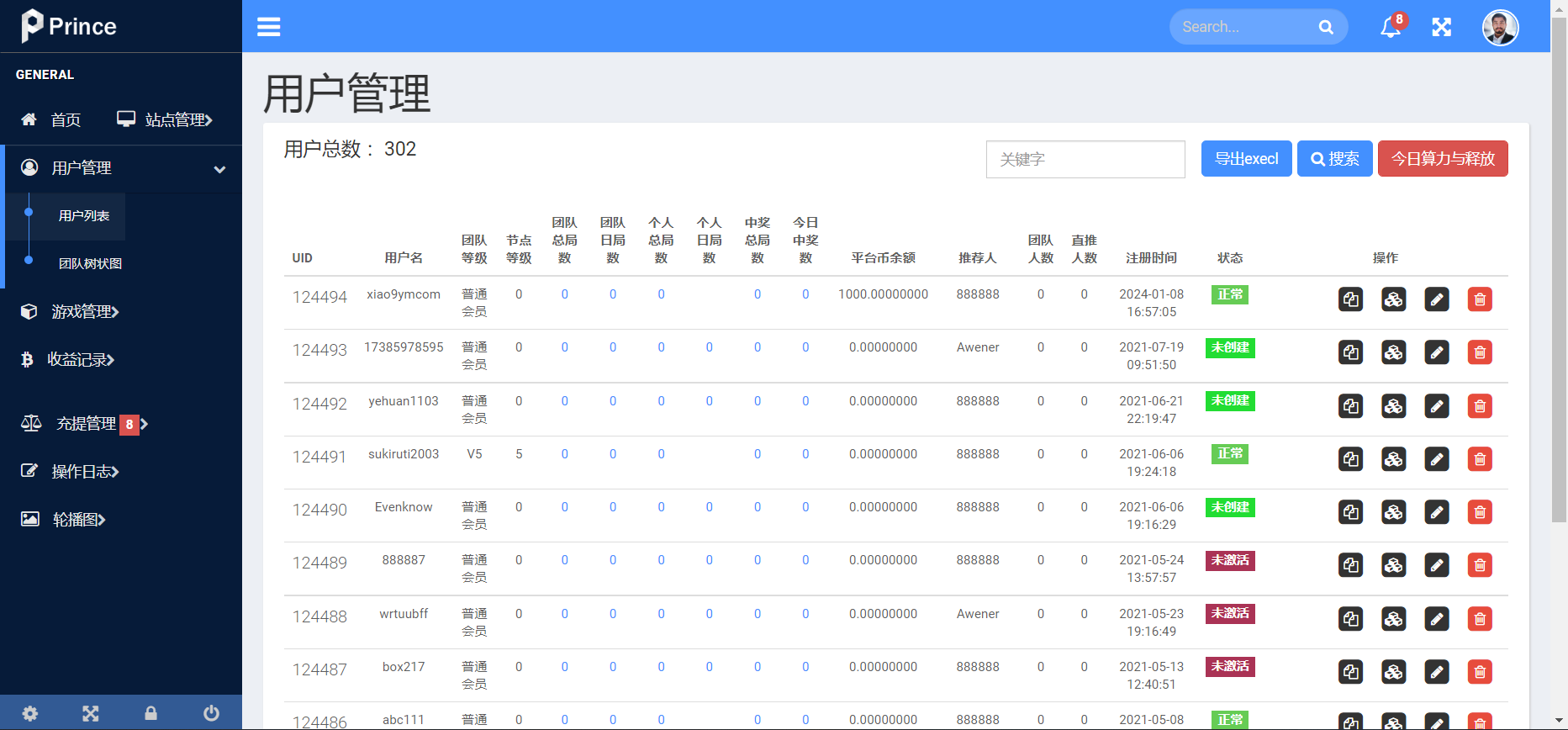Click team cubes icon for xiao9ymcom row
The width and height of the screenshot is (1568, 730).
(1394, 299)
